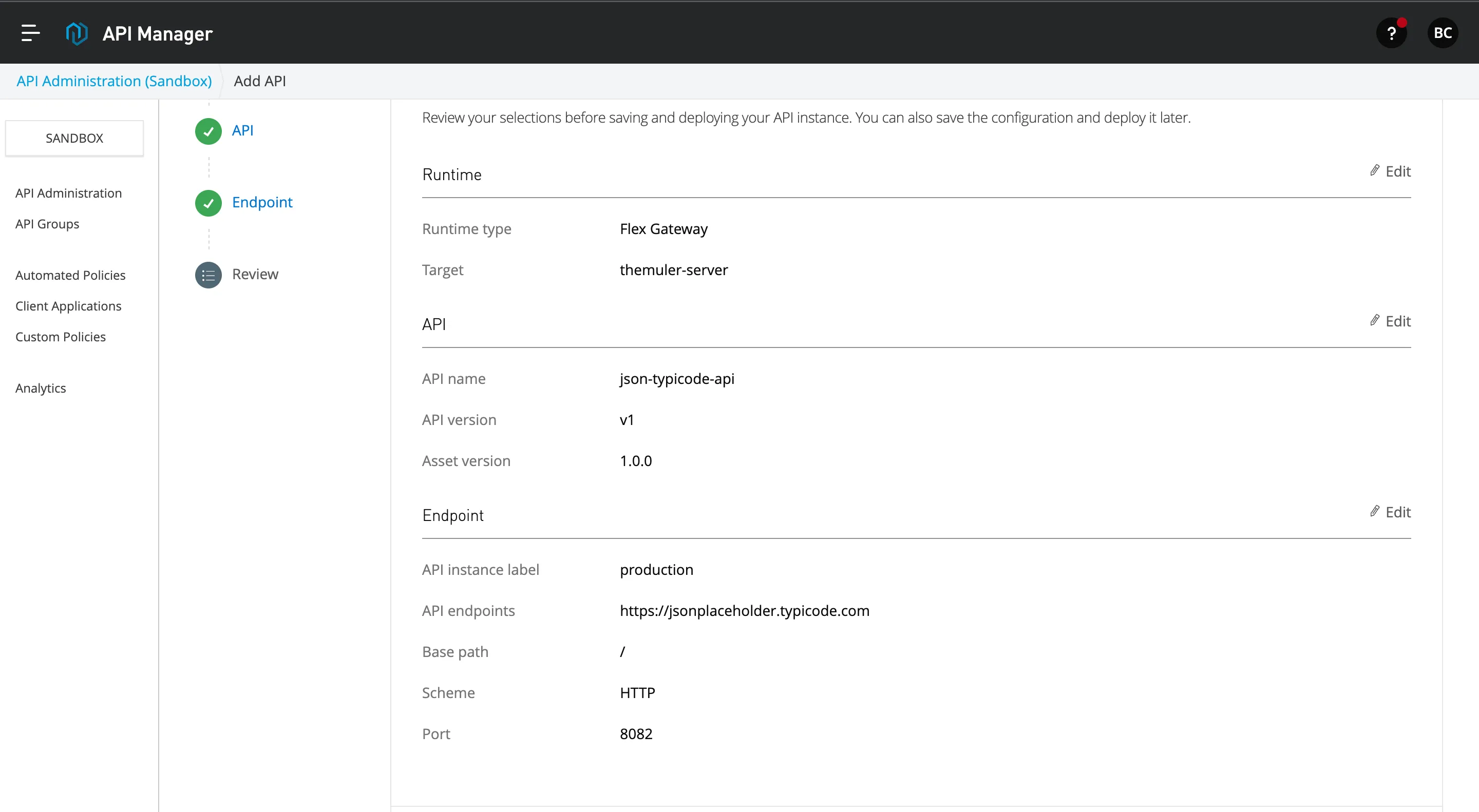Click the pencil icon in Endpoint section
The height and width of the screenshot is (812, 1479).
pyautogui.click(x=1375, y=511)
